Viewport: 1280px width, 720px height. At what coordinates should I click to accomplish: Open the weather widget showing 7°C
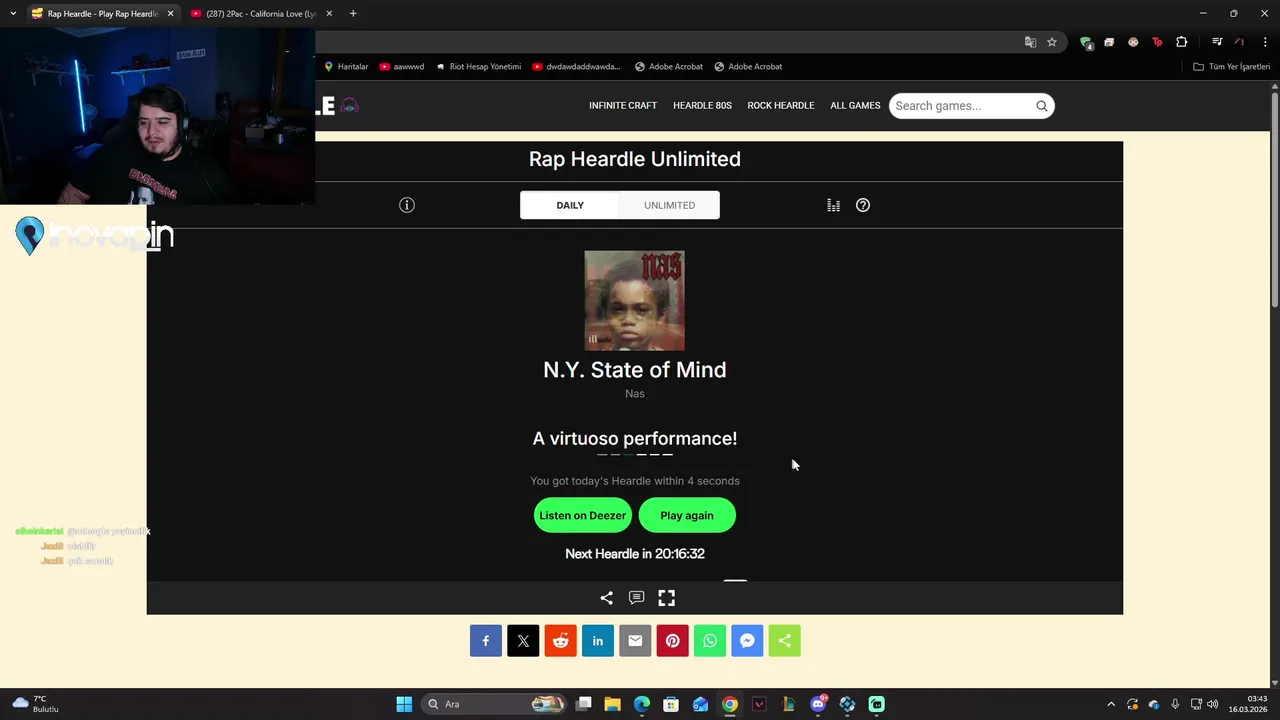35,704
